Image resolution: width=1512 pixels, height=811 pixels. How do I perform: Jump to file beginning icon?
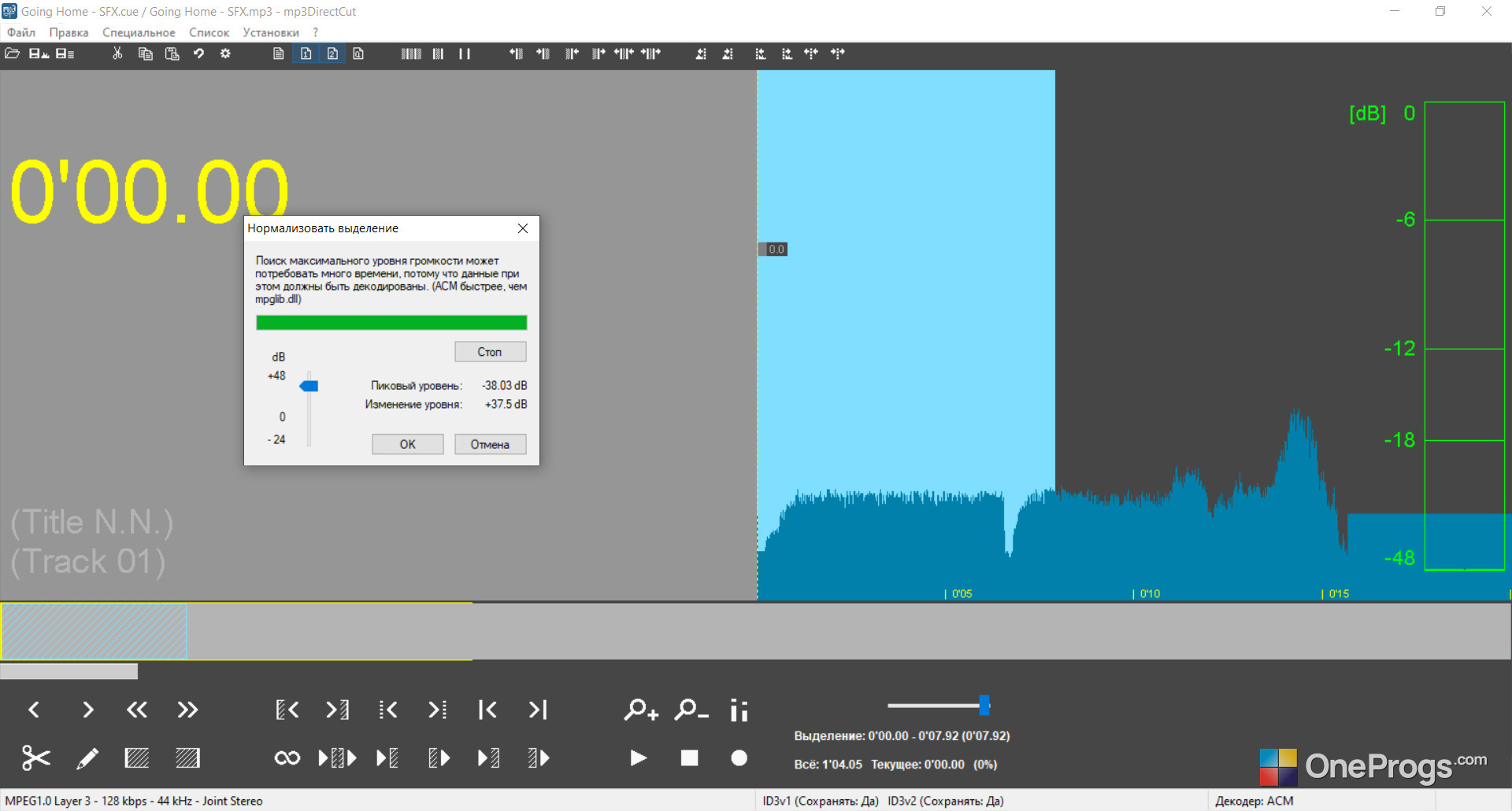point(487,709)
